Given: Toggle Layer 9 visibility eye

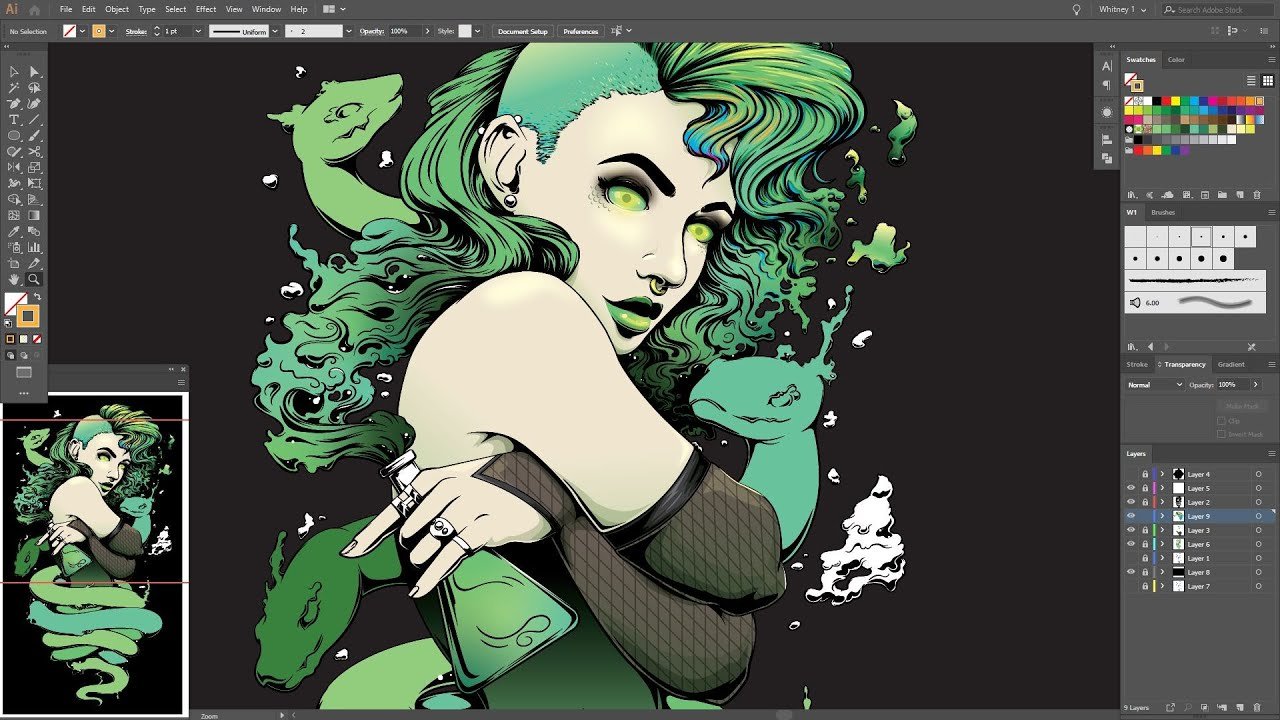Looking at the screenshot, I should pyautogui.click(x=1131, y=516).
